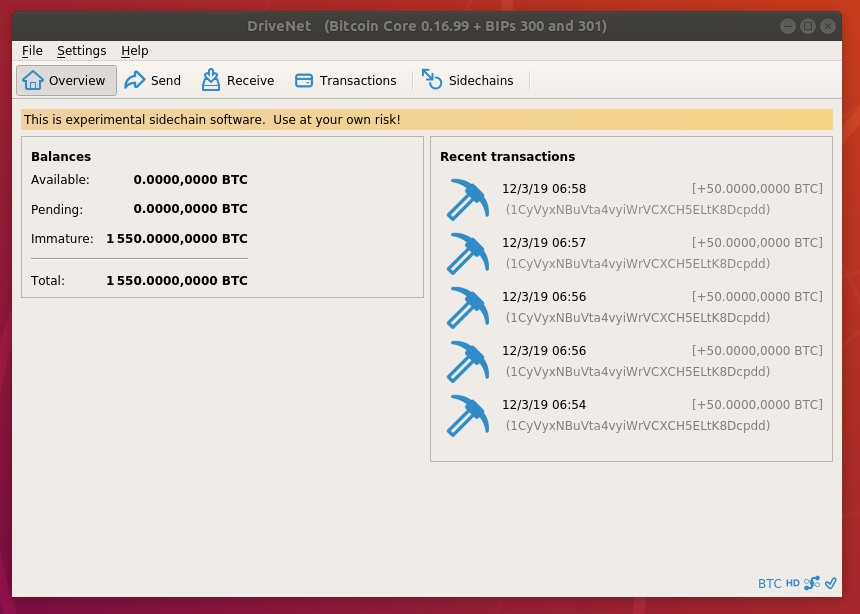Image resolution: width=860 pixels, height=614 pixels.
Task: Click the amount of the 06:58 transaction
Action: [757, 189]
